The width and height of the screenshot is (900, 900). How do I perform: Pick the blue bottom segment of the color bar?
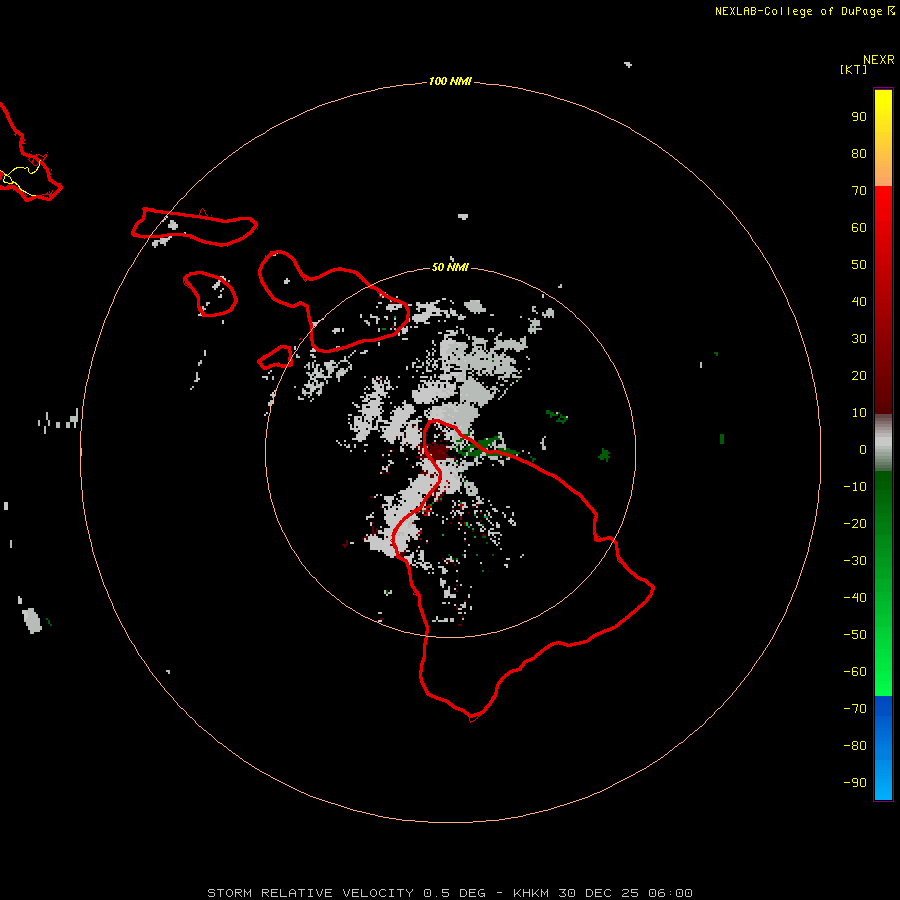883,748
